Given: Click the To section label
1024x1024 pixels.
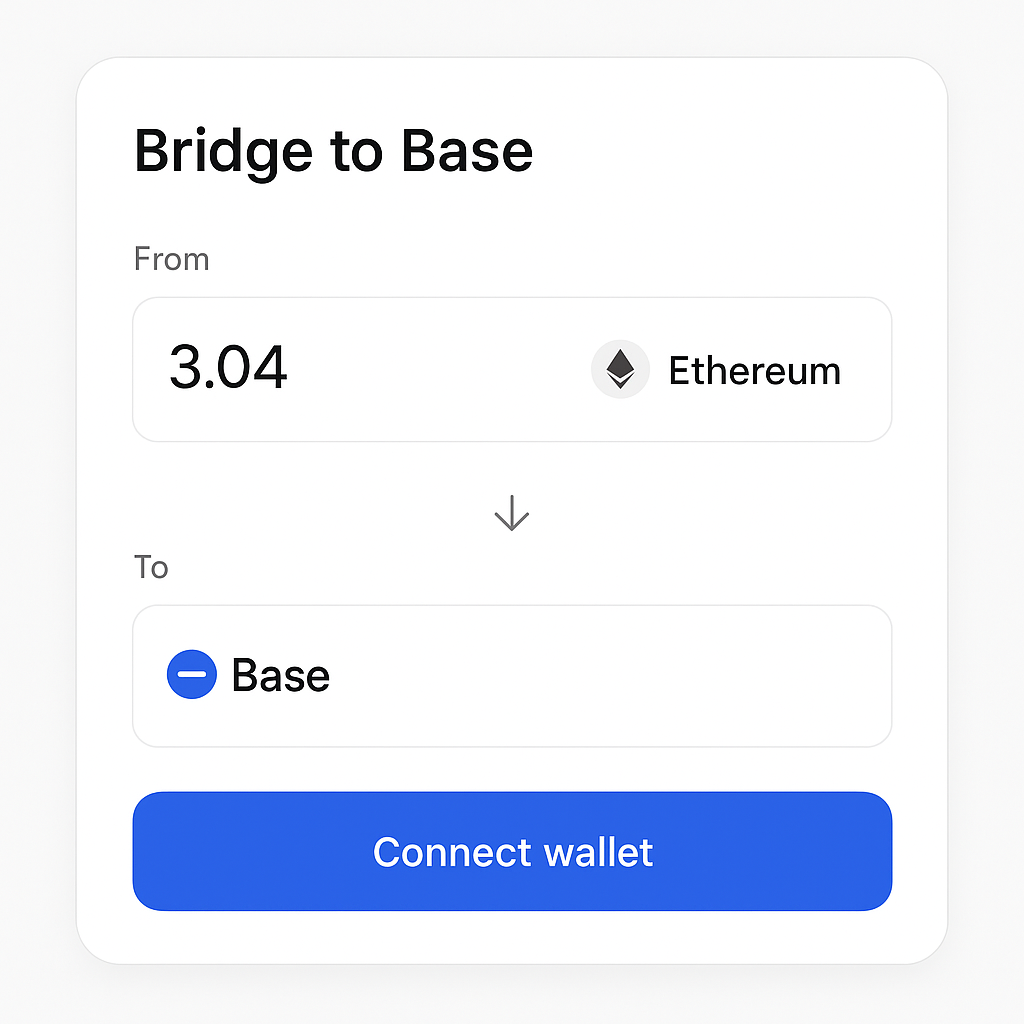Looking at the screenshot, I should (x=150, y=567).
